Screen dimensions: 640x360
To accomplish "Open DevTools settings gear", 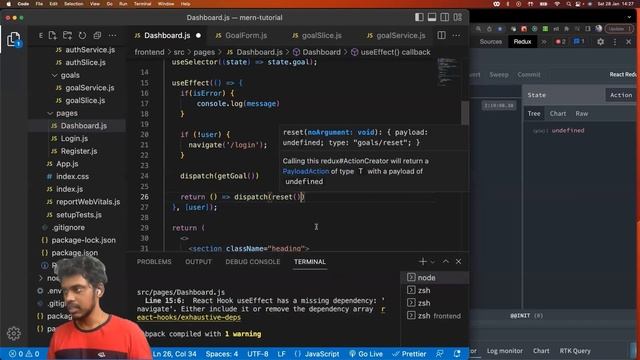I will (600, 42).
